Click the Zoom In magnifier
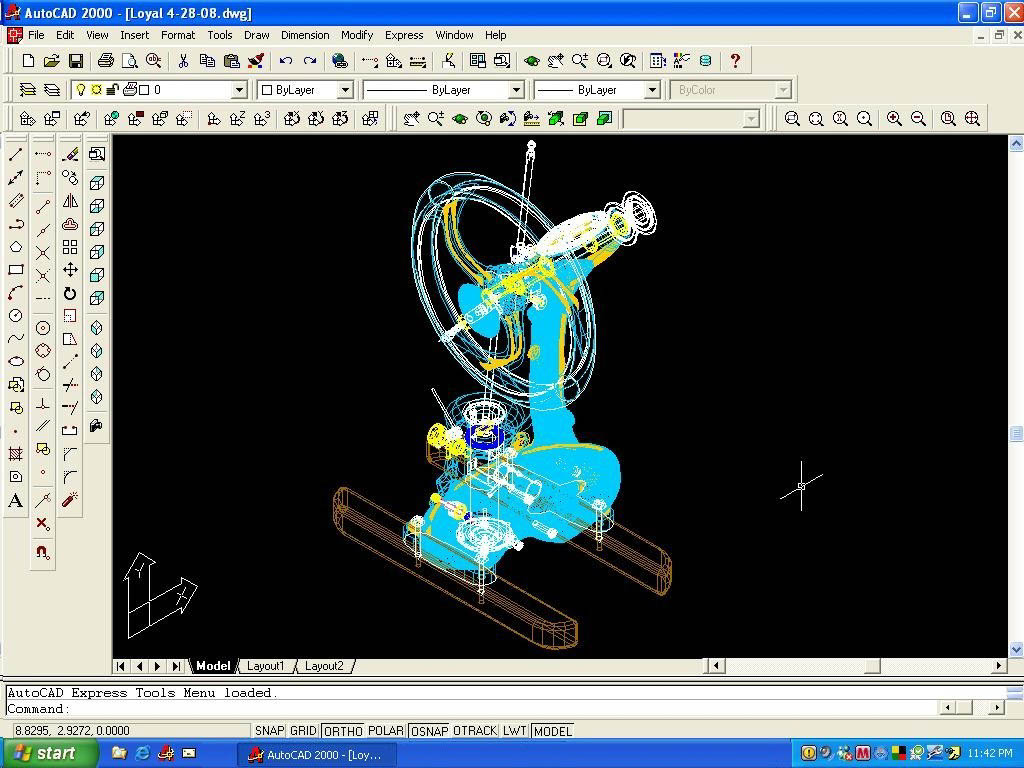This screenshot has width=1024, height=768. tap(894, 119)
